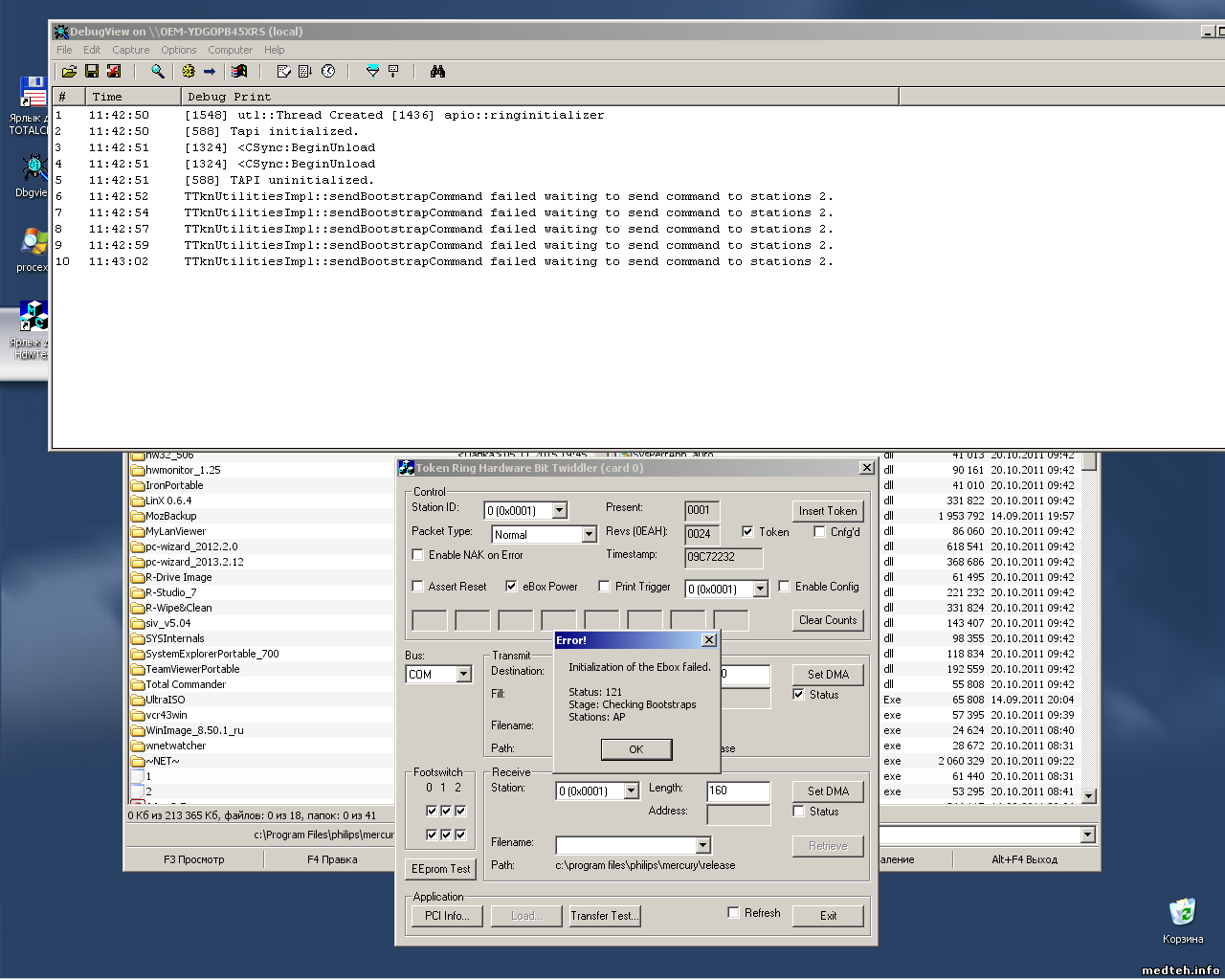Open the Packet Type dropdown
The height and width of the screenshot is (980, 1225).
[589, 535]
